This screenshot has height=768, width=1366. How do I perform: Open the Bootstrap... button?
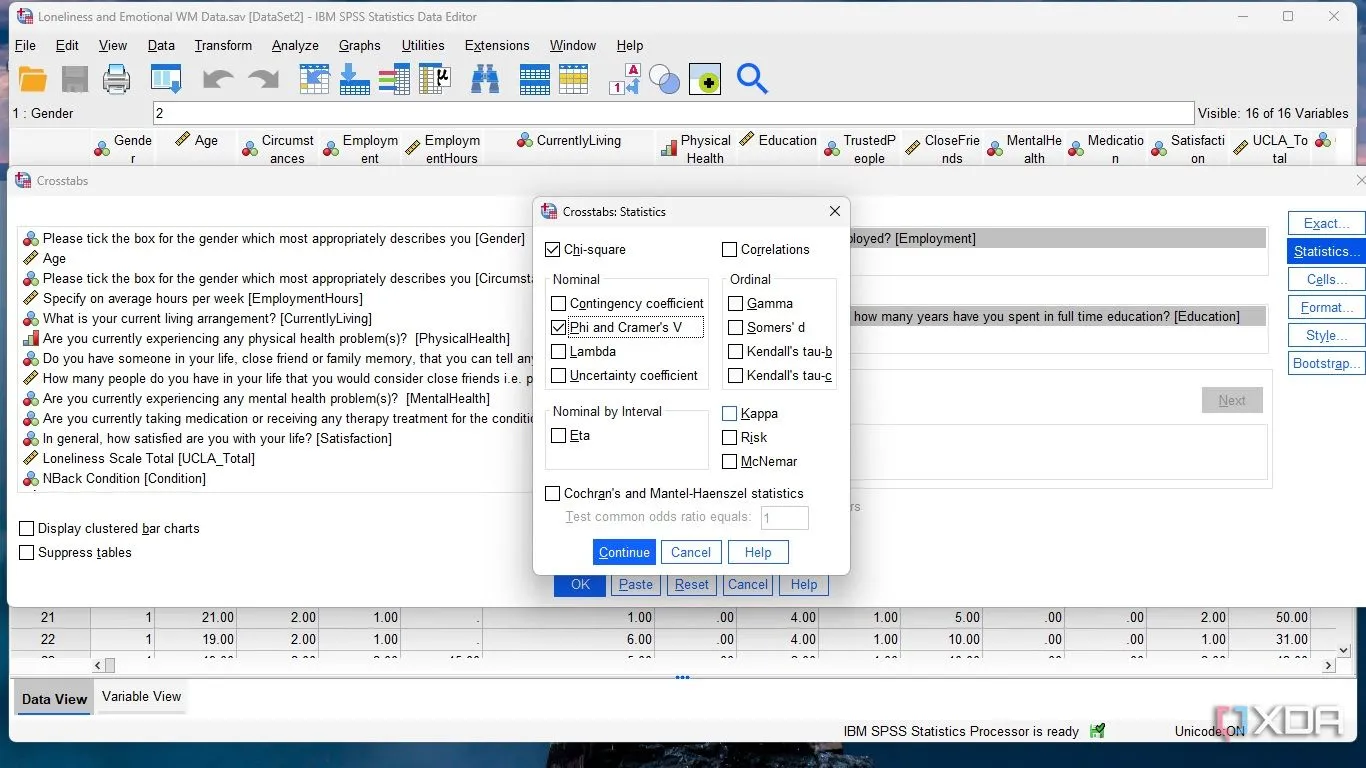[x=1326, y=363]
